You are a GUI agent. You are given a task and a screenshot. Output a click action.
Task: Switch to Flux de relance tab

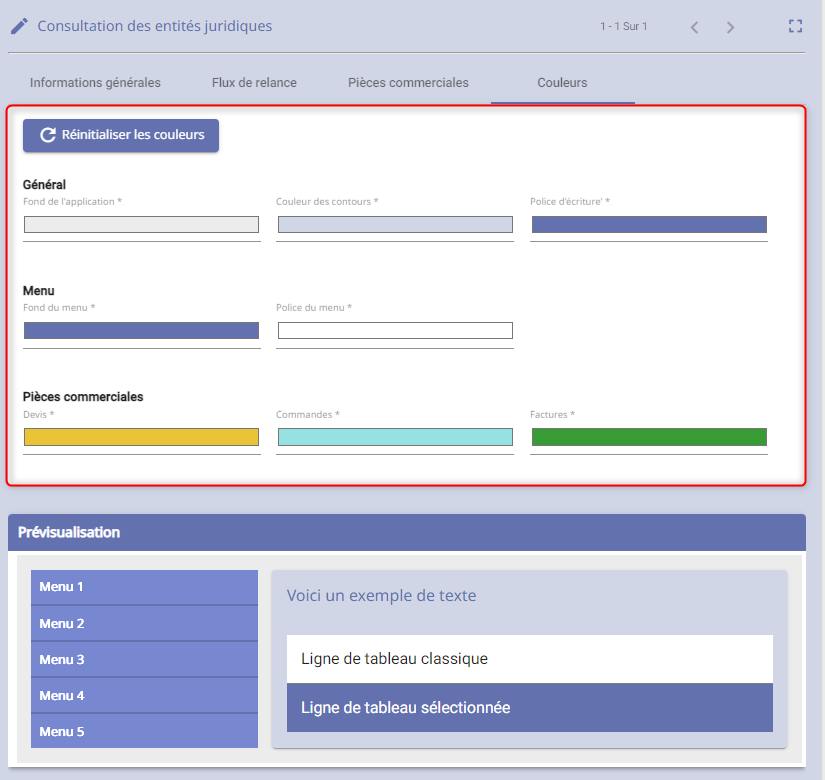tap(254, 83)
